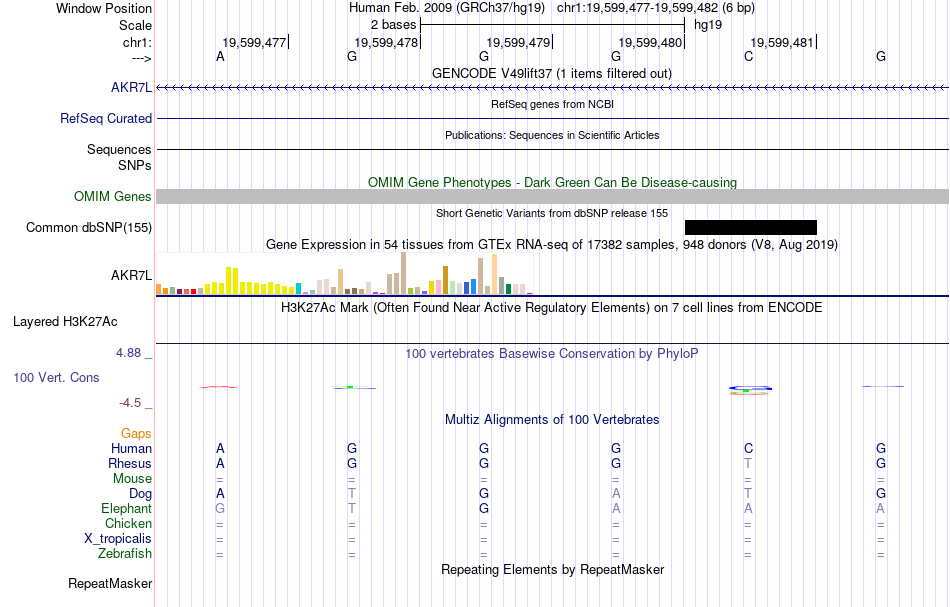
Task: Click the blue conservation score at C position
Action: [750, 388]
